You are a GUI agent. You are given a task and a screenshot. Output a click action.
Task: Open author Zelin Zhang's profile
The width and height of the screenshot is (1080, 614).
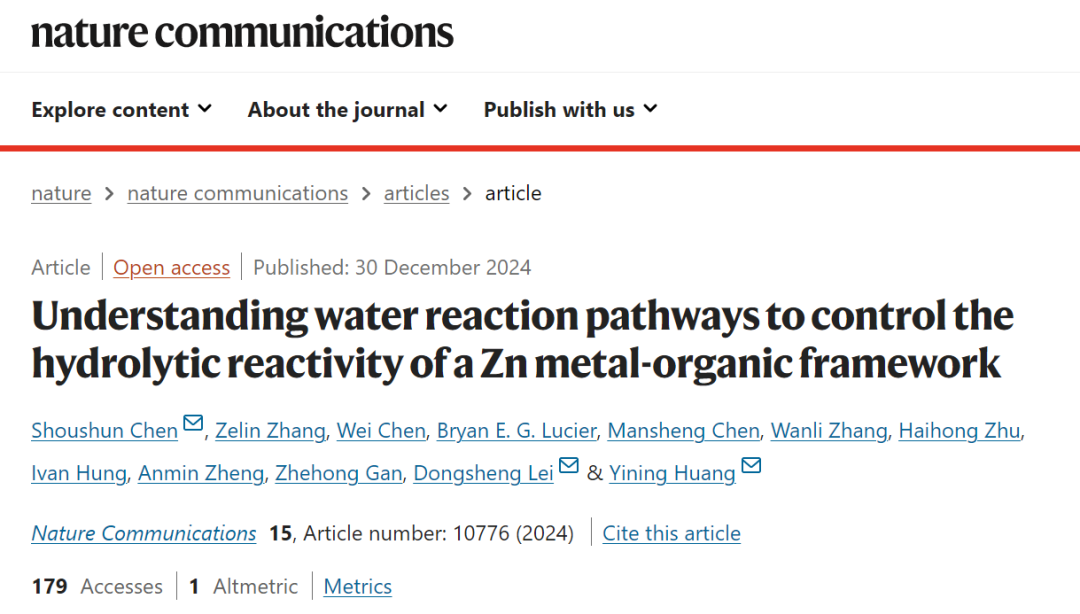point(270,431)
